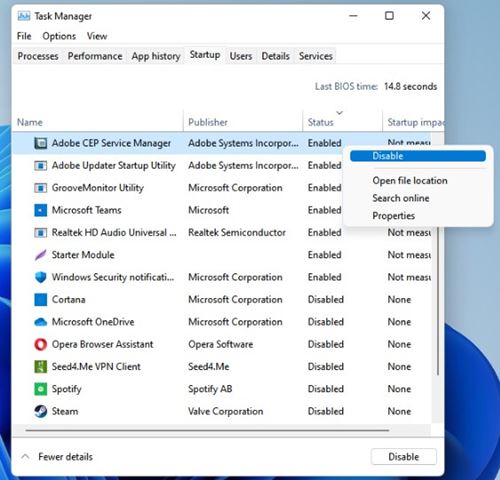Select the Microsoft Teams icon
500x480 pixels.
[41, 210]
